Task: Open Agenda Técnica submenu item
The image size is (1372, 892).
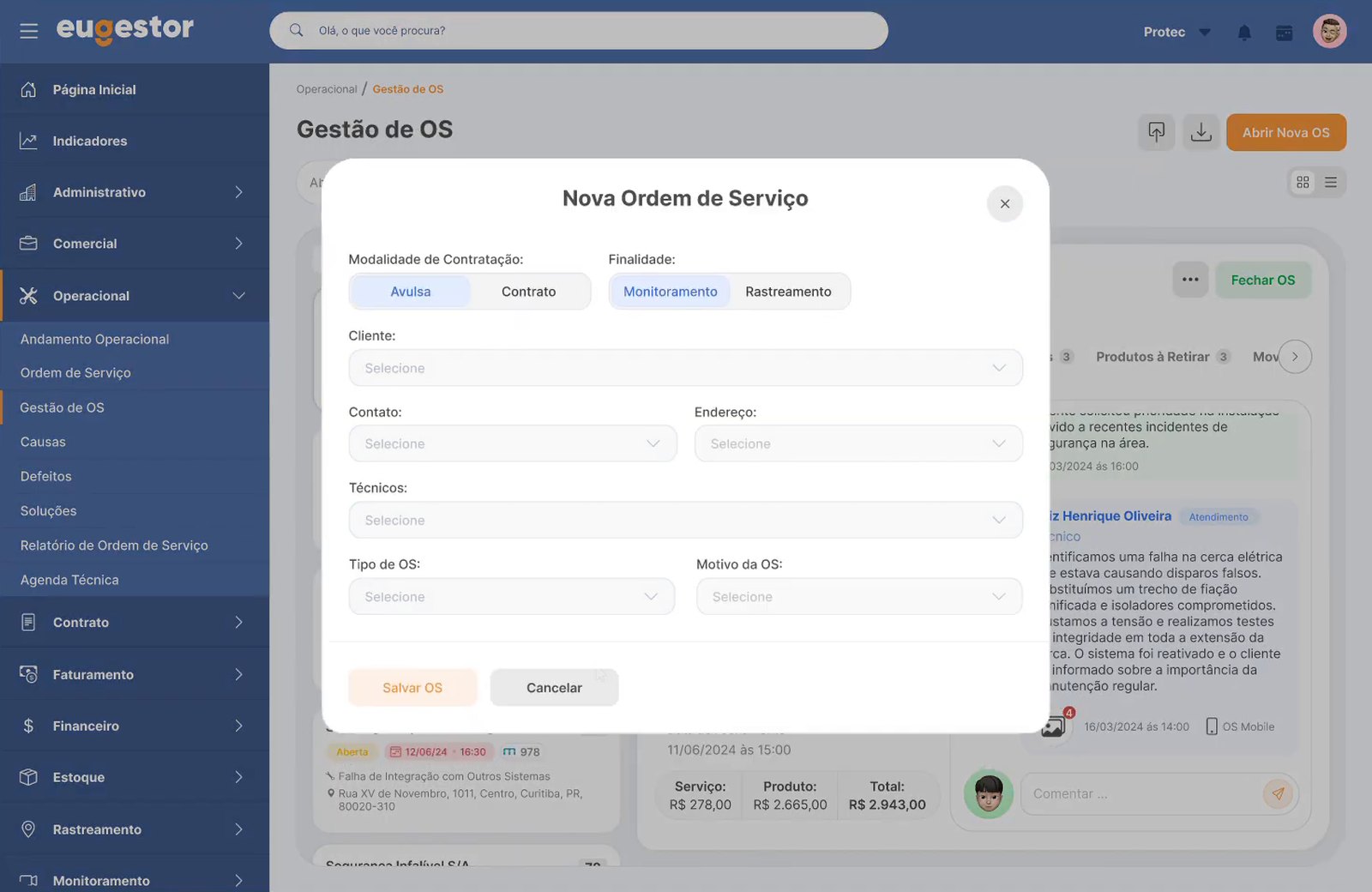Action: point(69,580)
